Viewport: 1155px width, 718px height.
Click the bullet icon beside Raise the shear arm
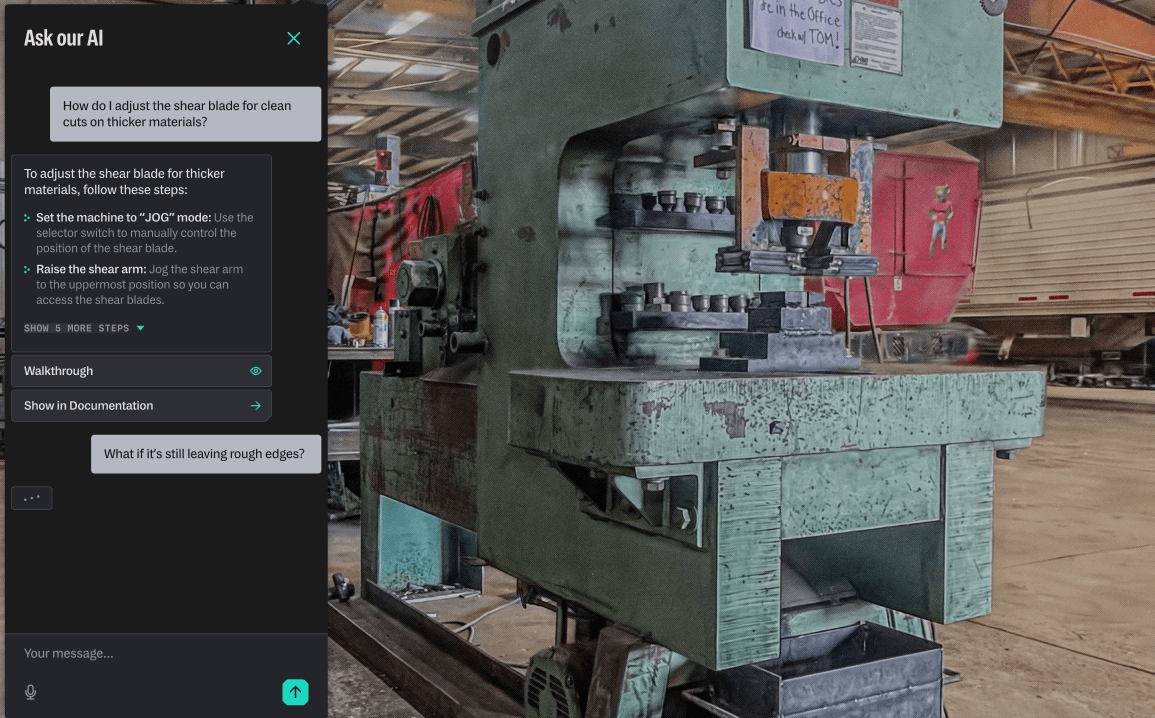(x=28, y=270)
